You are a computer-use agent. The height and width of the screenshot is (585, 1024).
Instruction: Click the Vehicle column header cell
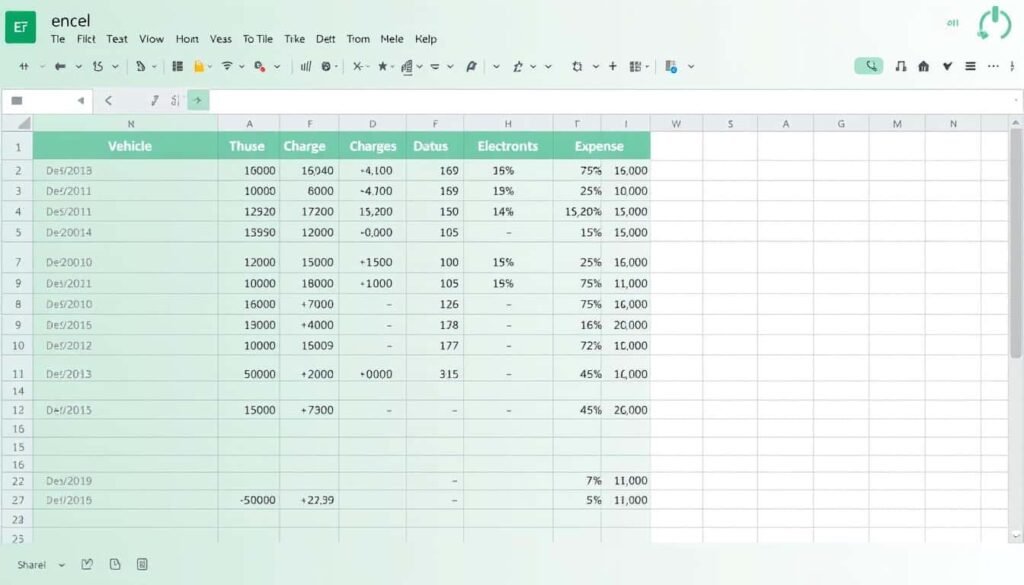(129, 146)
